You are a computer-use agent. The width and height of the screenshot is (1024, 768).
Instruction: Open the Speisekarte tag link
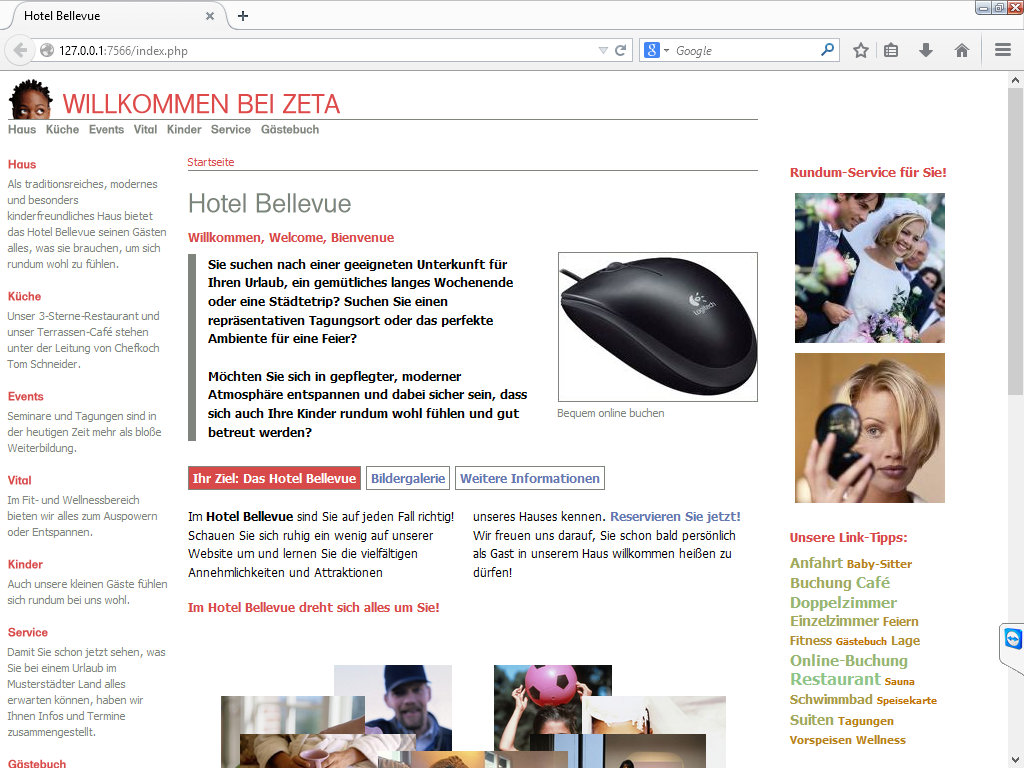click(x=906, y=700)
